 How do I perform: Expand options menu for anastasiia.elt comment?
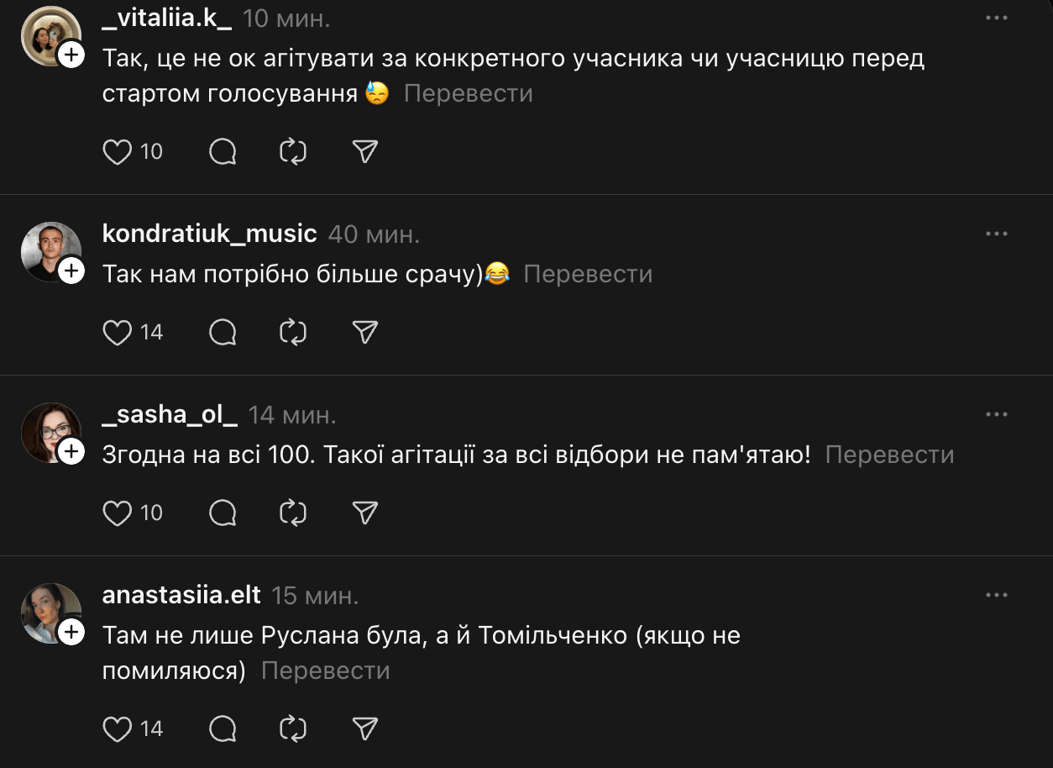pyautogui.click(x=996, y=595)
